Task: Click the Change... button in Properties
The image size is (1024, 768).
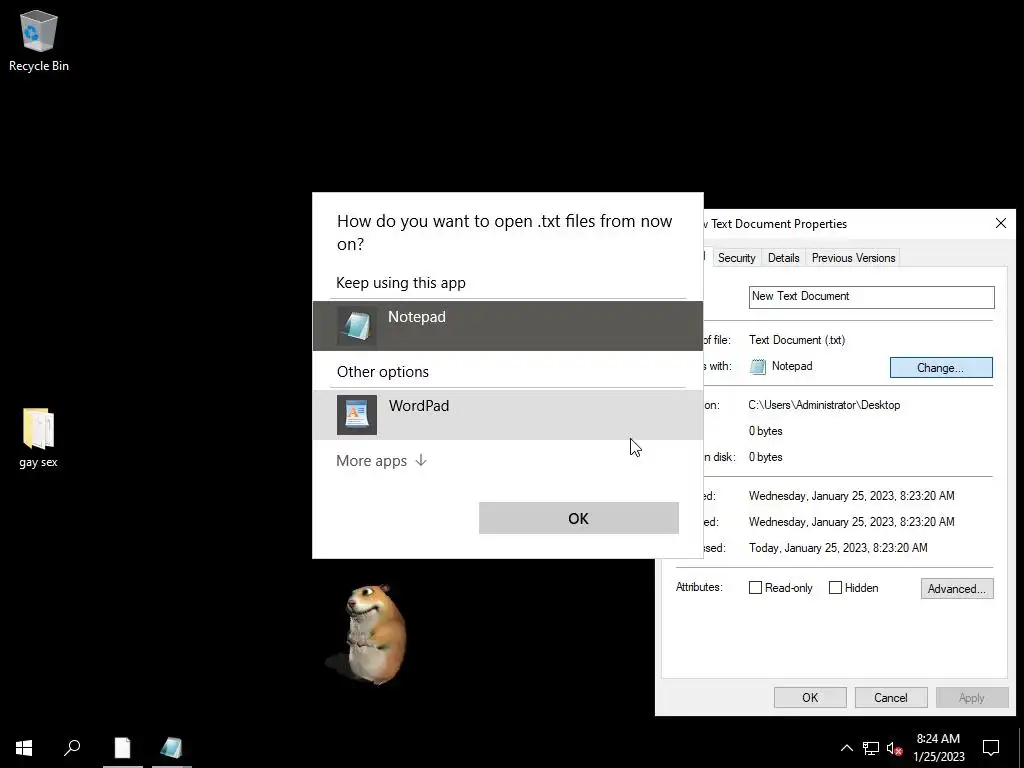Action: tap(941, 368)
